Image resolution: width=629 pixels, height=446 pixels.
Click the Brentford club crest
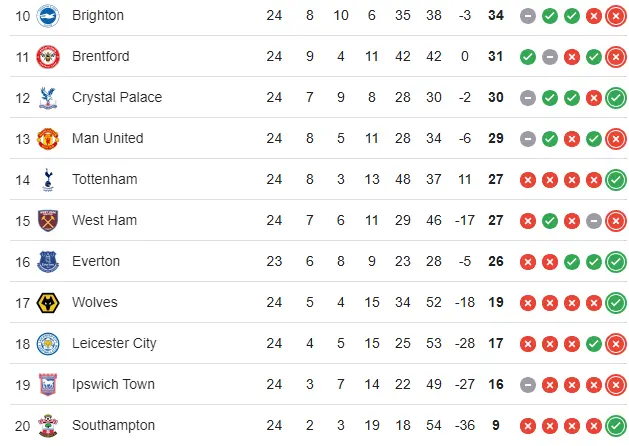point(48,56)
